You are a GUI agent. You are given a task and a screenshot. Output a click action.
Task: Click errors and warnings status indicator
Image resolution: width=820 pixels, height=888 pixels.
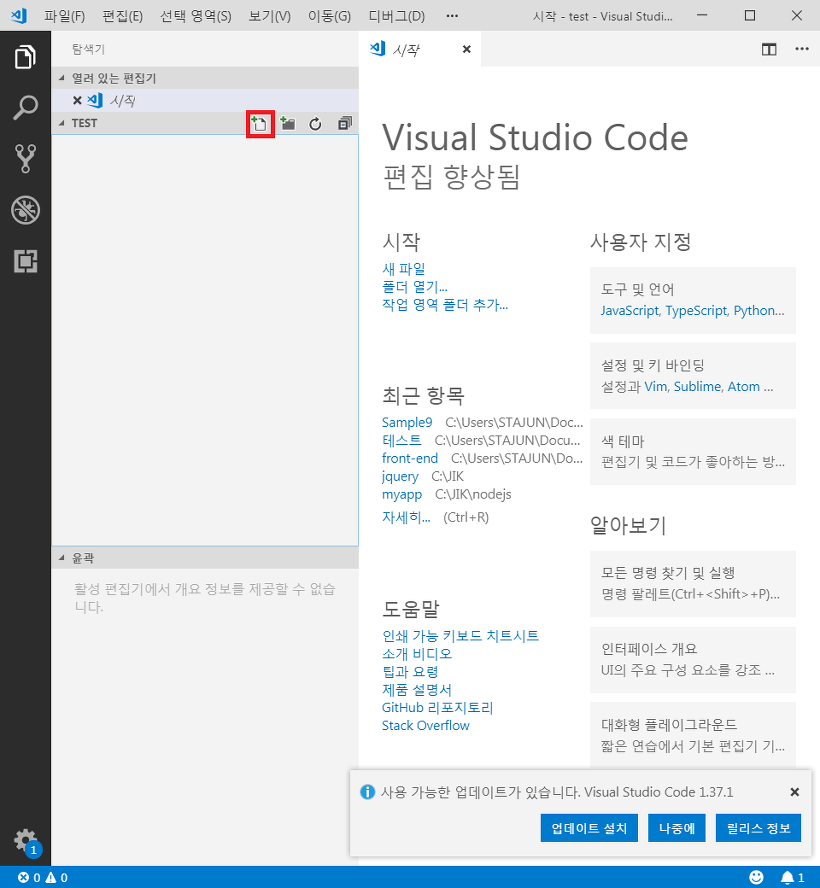[x=42, y=877]
